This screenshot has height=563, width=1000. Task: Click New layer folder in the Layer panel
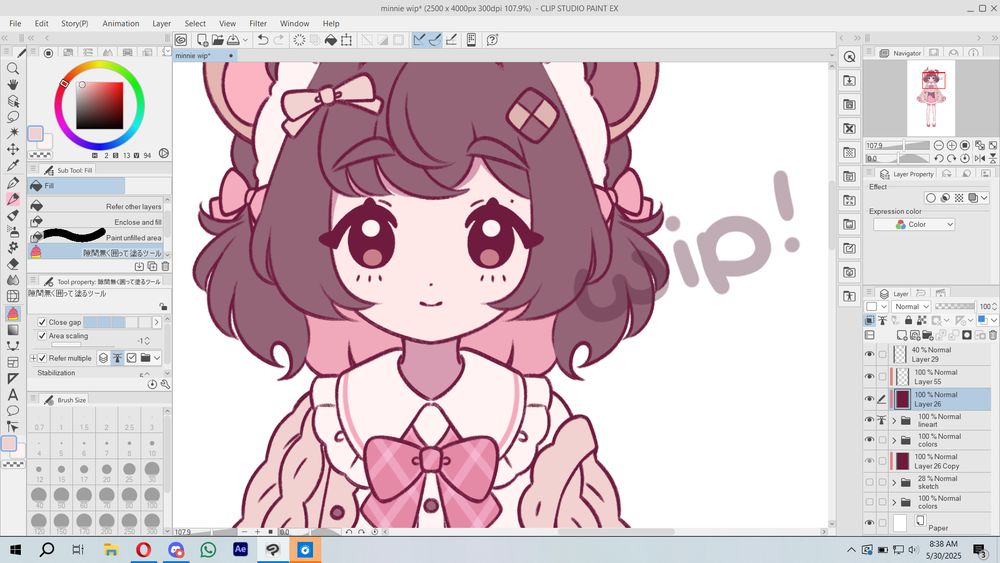tap(927, 335)
